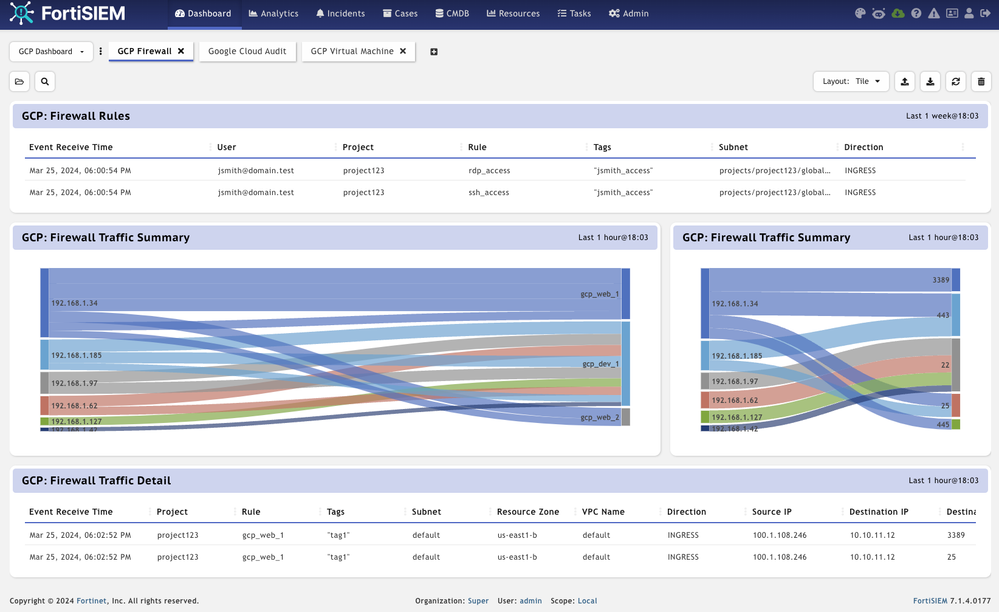Click the green cloud download icon
The width and height of the screenshot is (999, 612).
[x=897, y=14]
